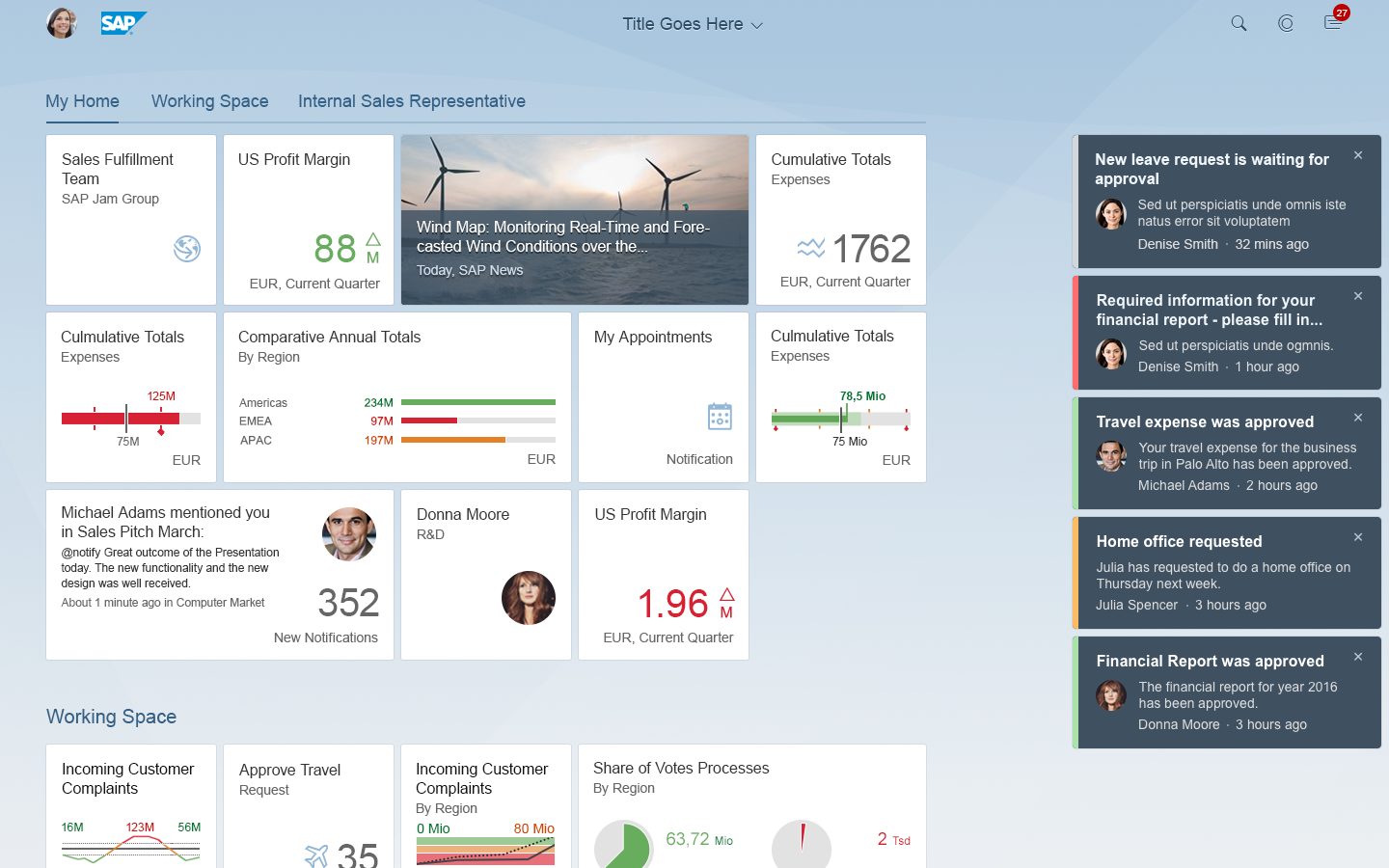This screenshot has width=1389, height=868.
Task: Click the airplane icon in Approve Travel
Action: pyautogui.click(x=316, y=854)
